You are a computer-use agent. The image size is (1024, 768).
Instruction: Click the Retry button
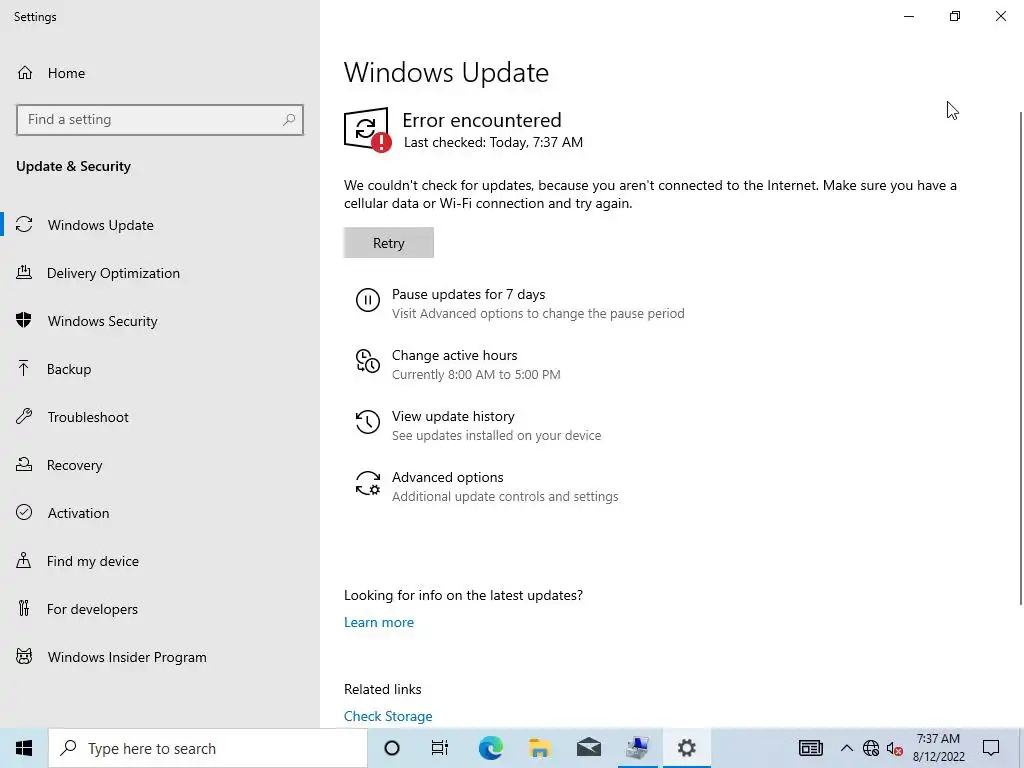pos(389,242)
